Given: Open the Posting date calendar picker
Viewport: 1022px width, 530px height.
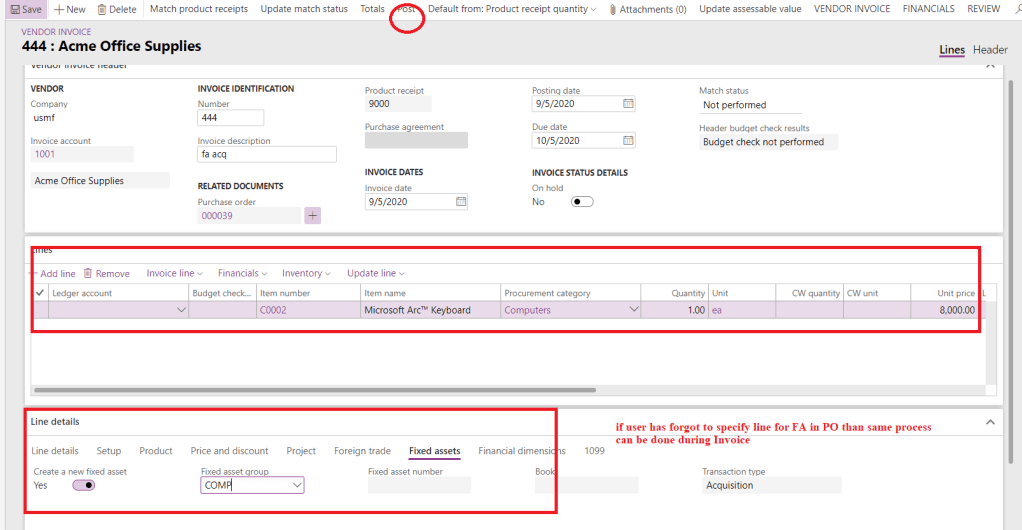Looking at the screenshot, I should coord(628,104).
